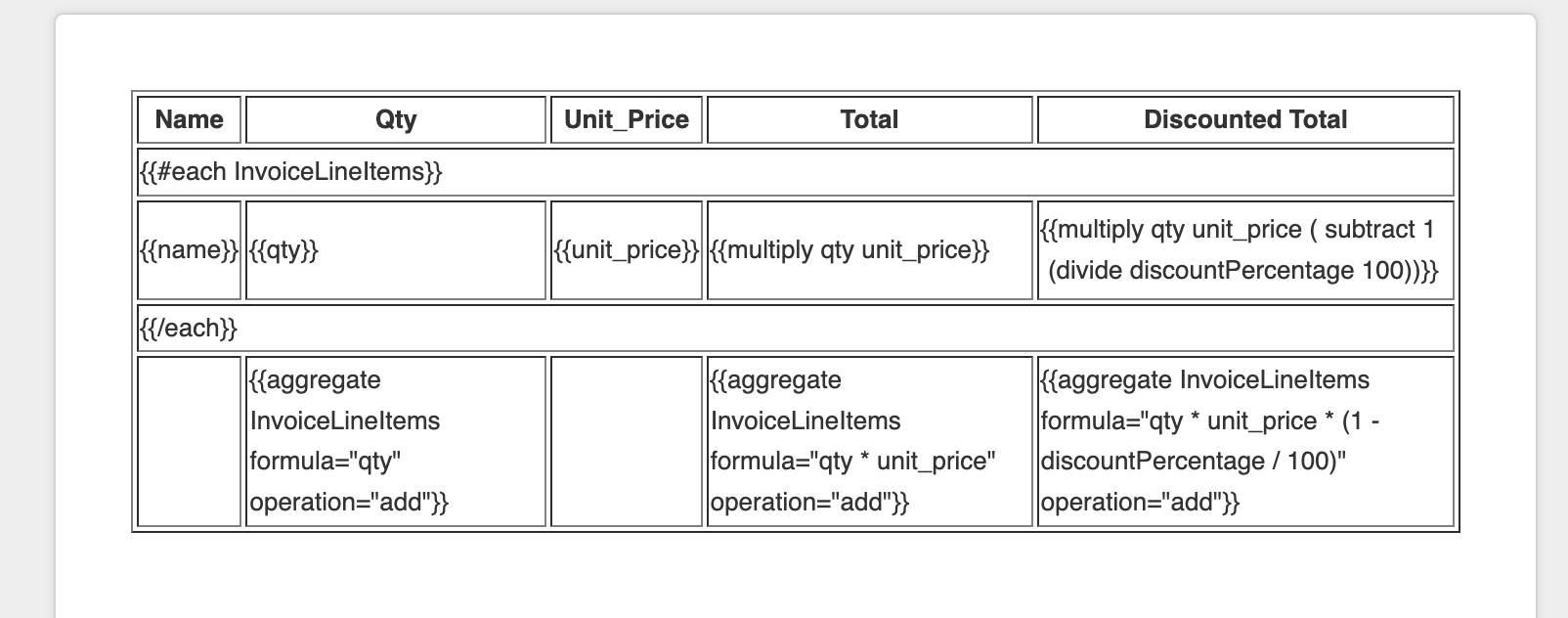Viewport: 1568px width, 618px height.
Task: Click the Name column header
Action: pos(189,119)
